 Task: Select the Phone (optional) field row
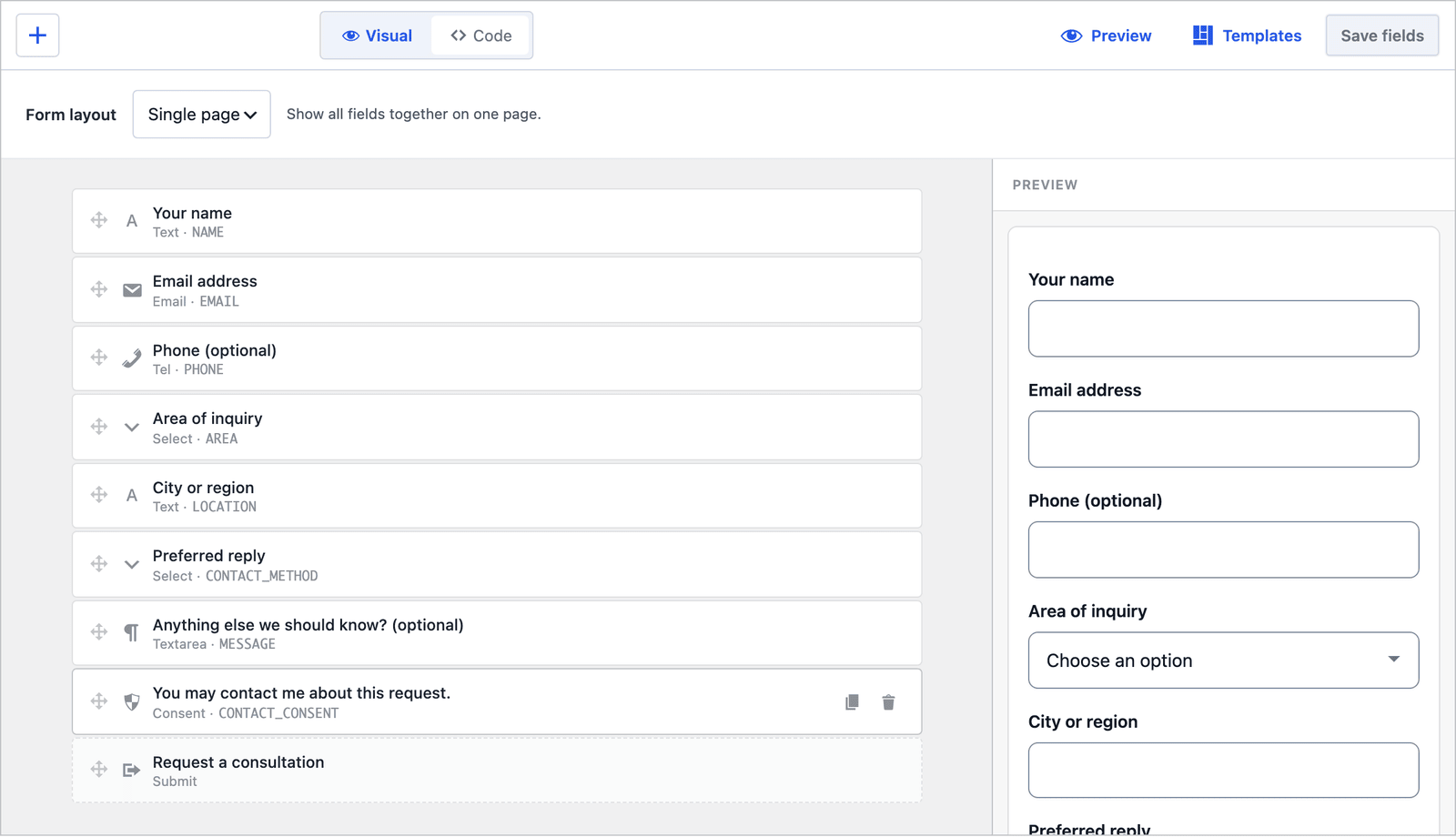(x=497, y=358)
